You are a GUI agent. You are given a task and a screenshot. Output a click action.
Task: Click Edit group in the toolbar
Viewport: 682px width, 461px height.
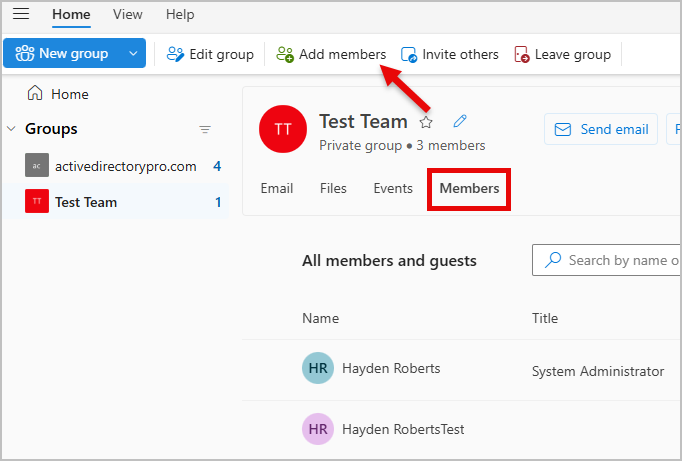[210, 54]
